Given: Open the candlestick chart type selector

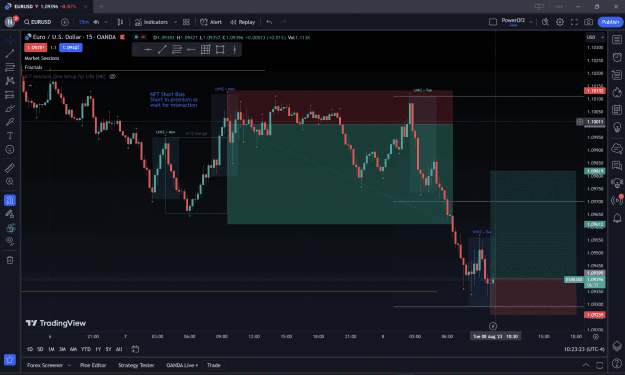Looking at the screenshot, I should [x=120, y=22].
